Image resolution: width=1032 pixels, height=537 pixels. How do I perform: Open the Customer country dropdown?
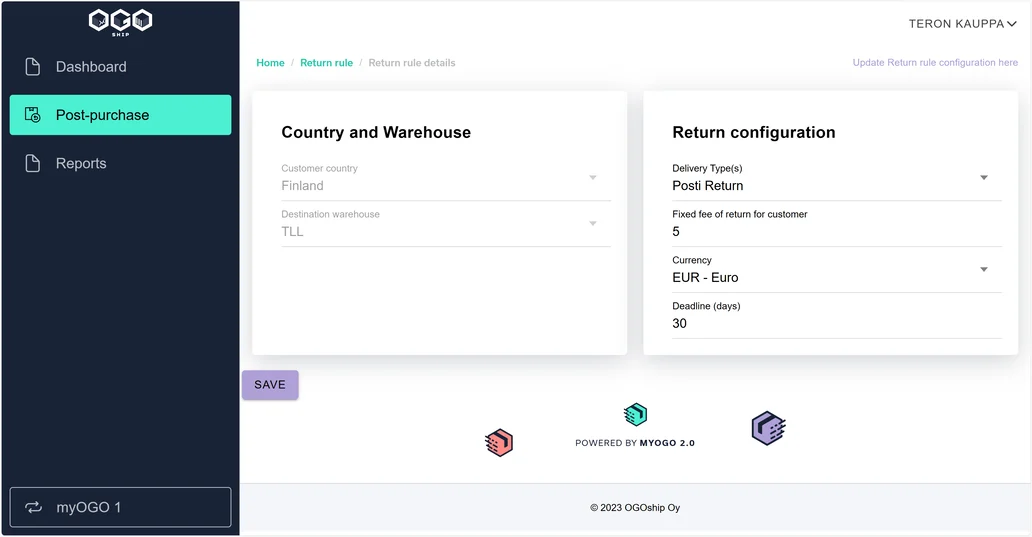point(446,178)
